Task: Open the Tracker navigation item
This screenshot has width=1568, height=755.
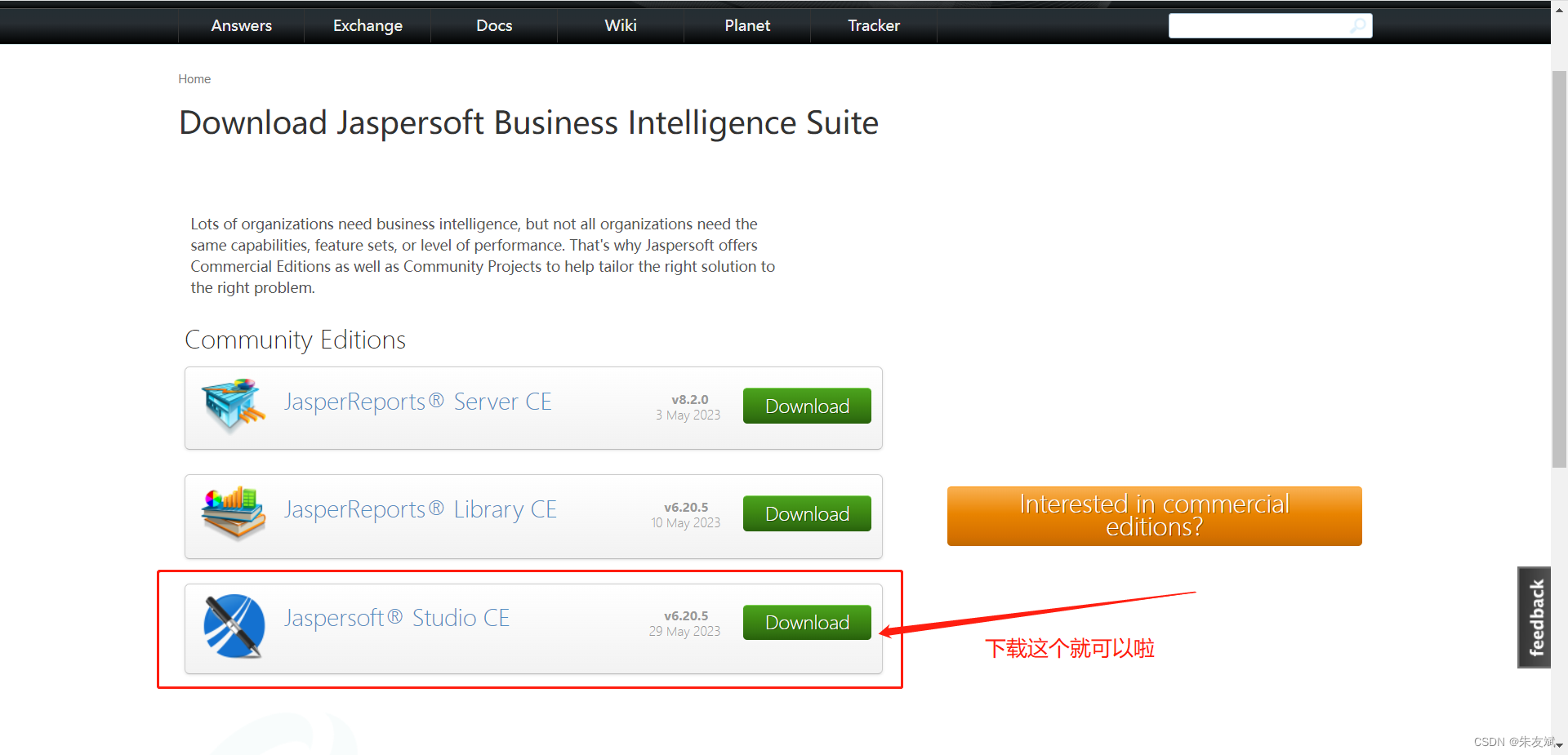Action: coord(874,25)
